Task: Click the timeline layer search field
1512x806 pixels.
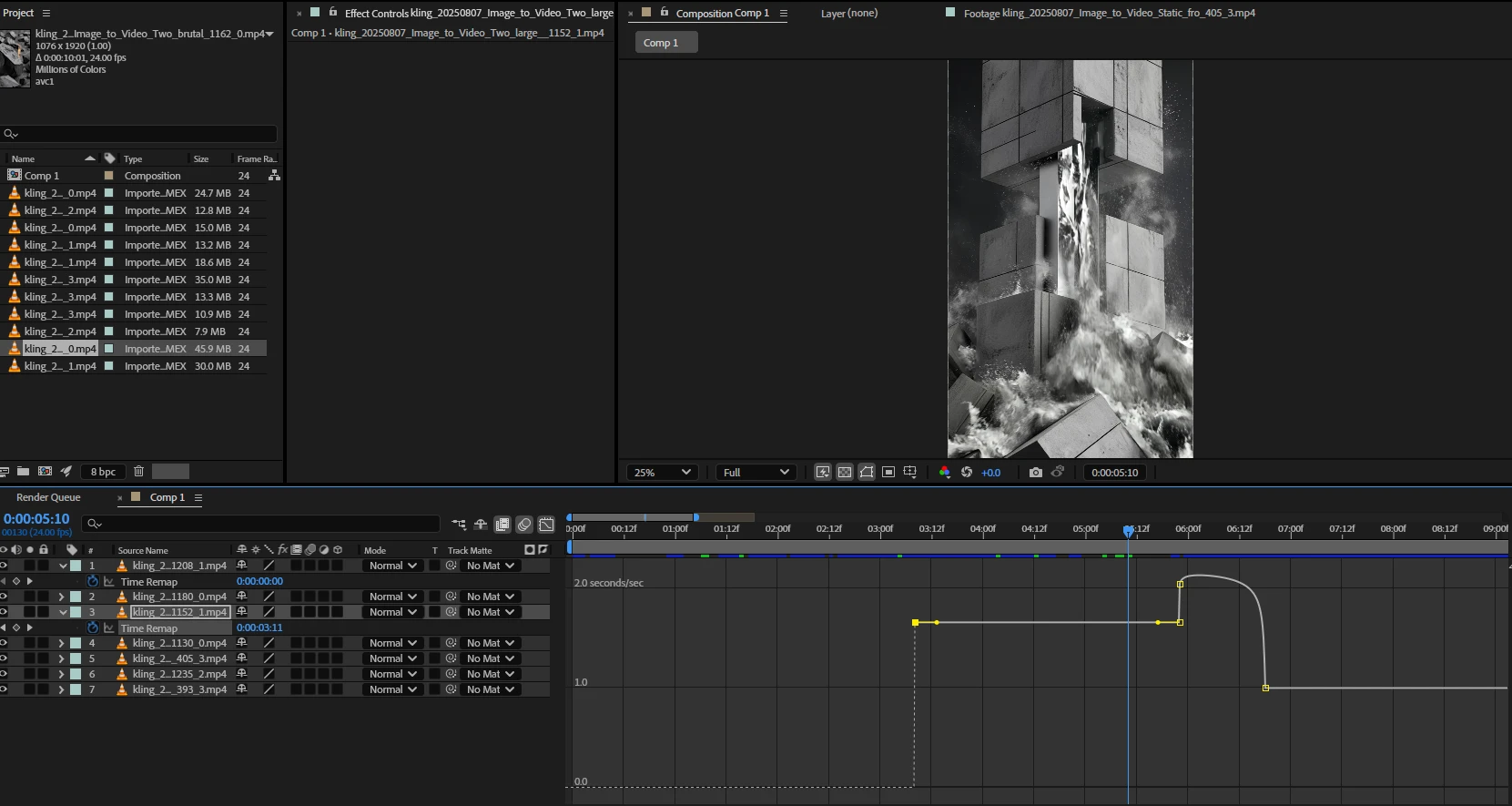Action: click(x=260, y=524)
